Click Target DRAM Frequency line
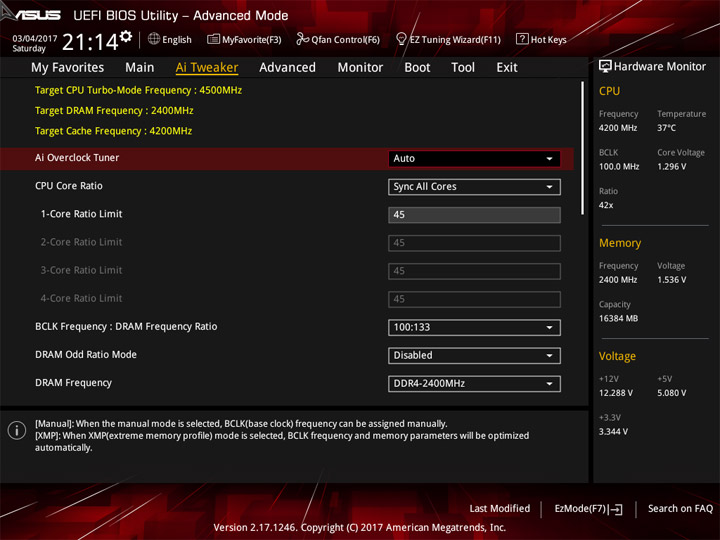 (114, 111)
